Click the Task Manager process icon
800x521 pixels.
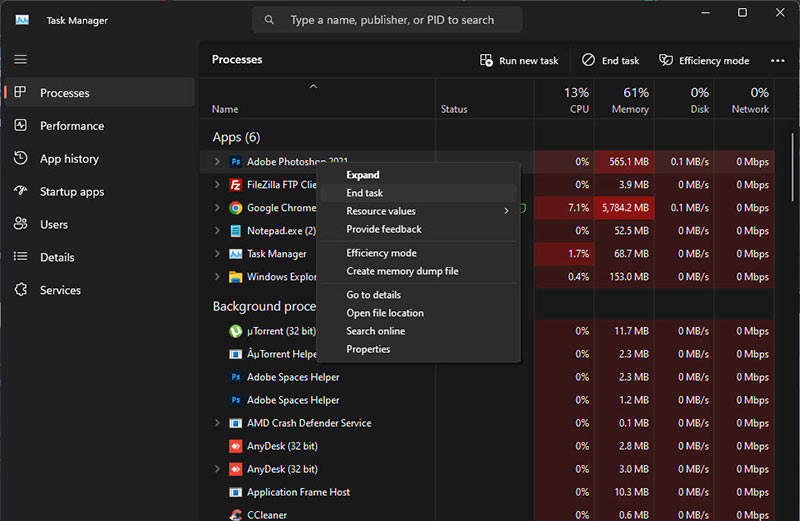point(235,254)
